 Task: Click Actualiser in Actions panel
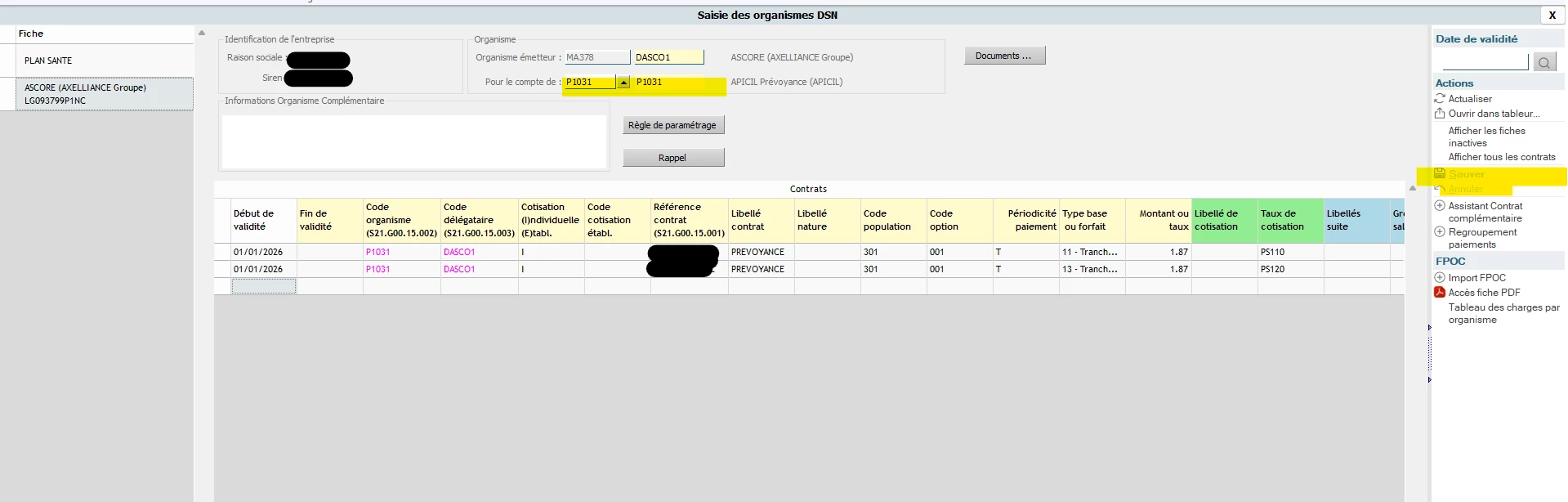click(x=1470, y=99)
